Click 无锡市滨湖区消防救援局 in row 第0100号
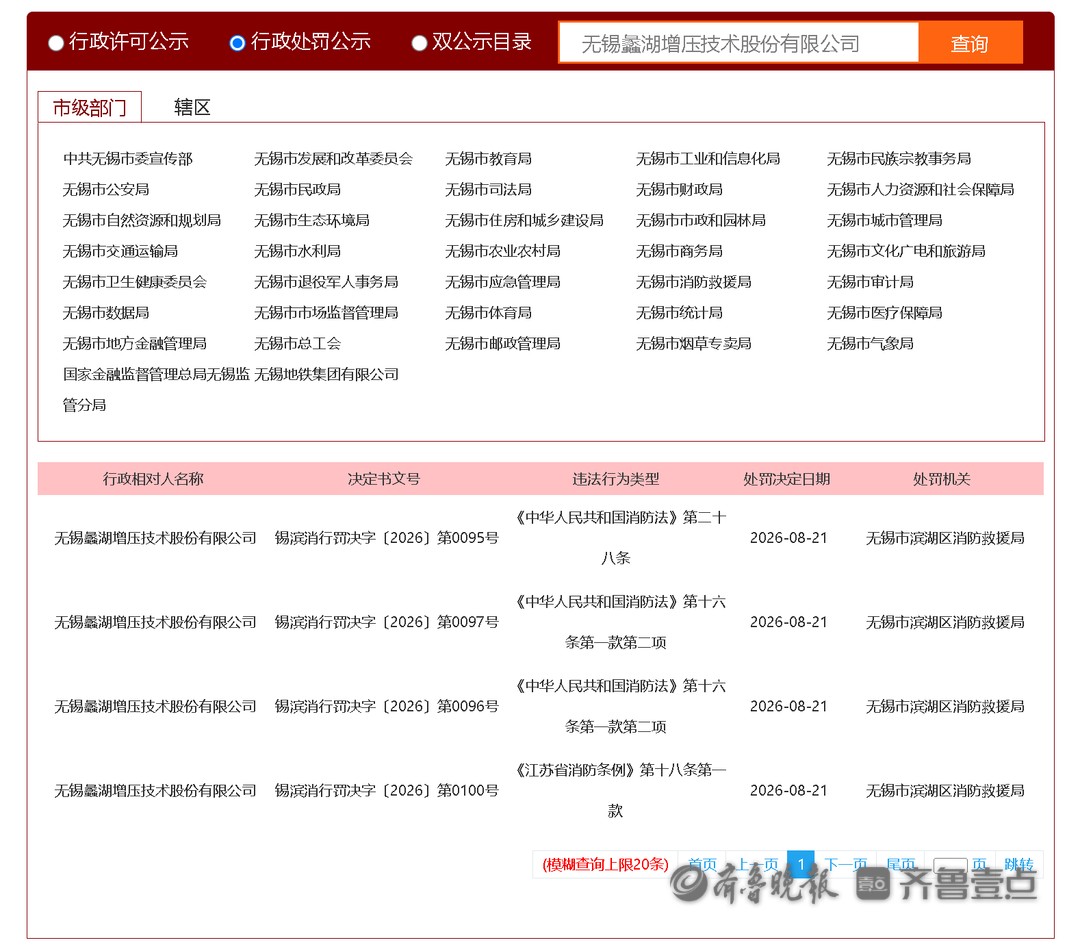 [945, 791]
